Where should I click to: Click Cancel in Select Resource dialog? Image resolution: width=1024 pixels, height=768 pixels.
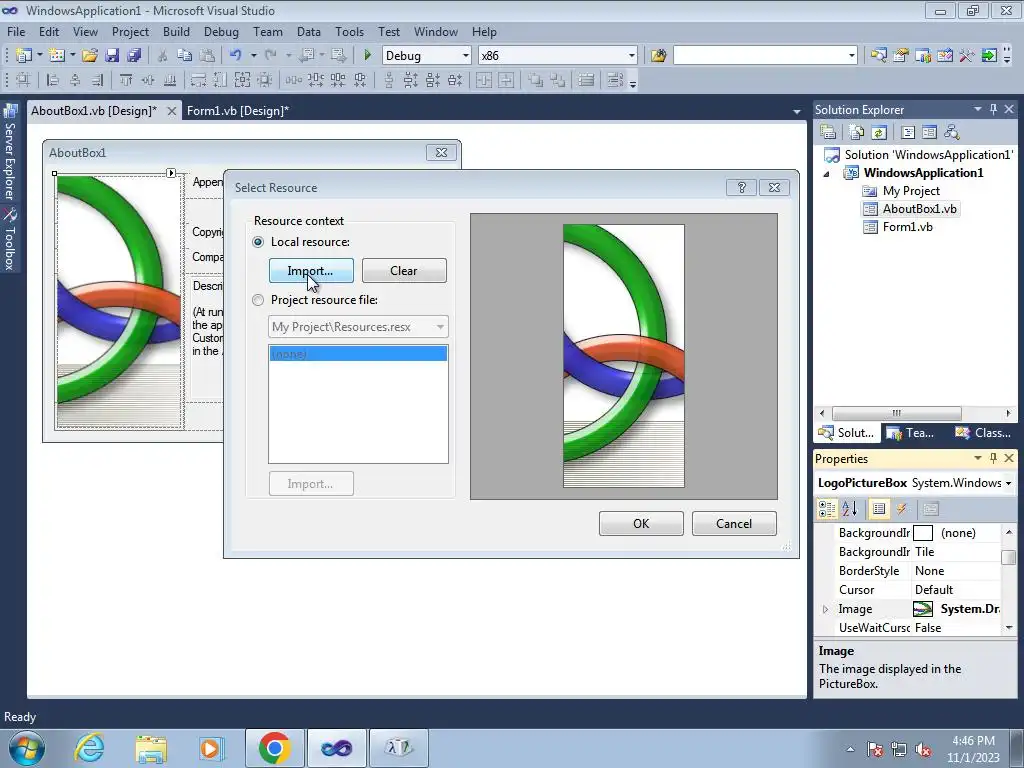733,523
